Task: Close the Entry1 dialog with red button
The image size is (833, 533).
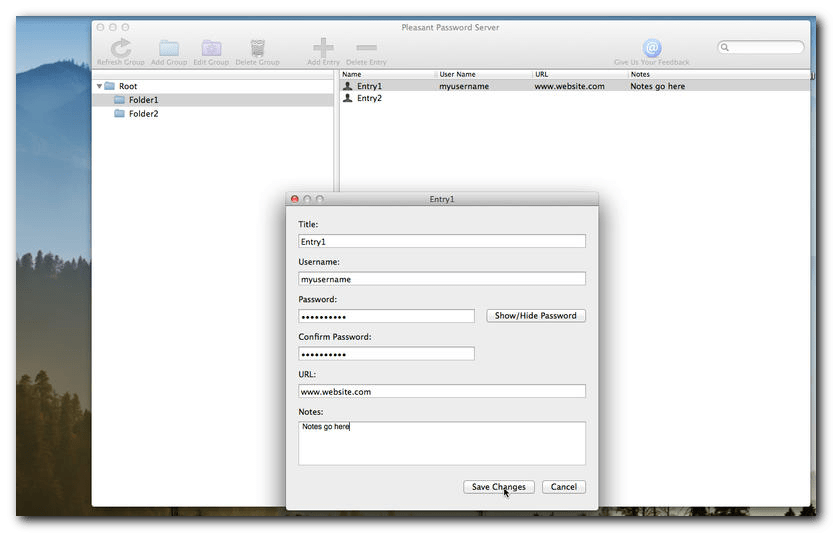Action: pos(295,199)
